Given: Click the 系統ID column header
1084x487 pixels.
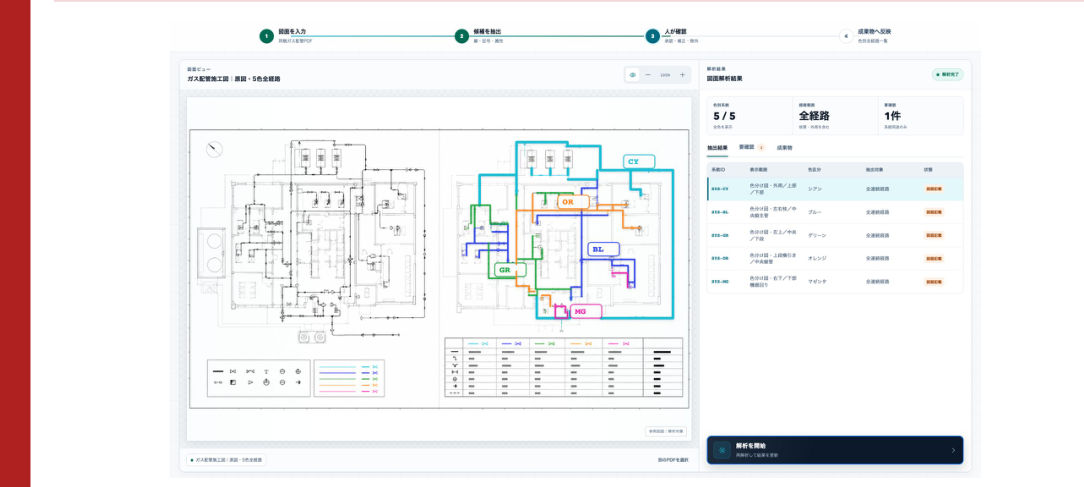Looking at the screenshot, I should click(x=718, y=169).
